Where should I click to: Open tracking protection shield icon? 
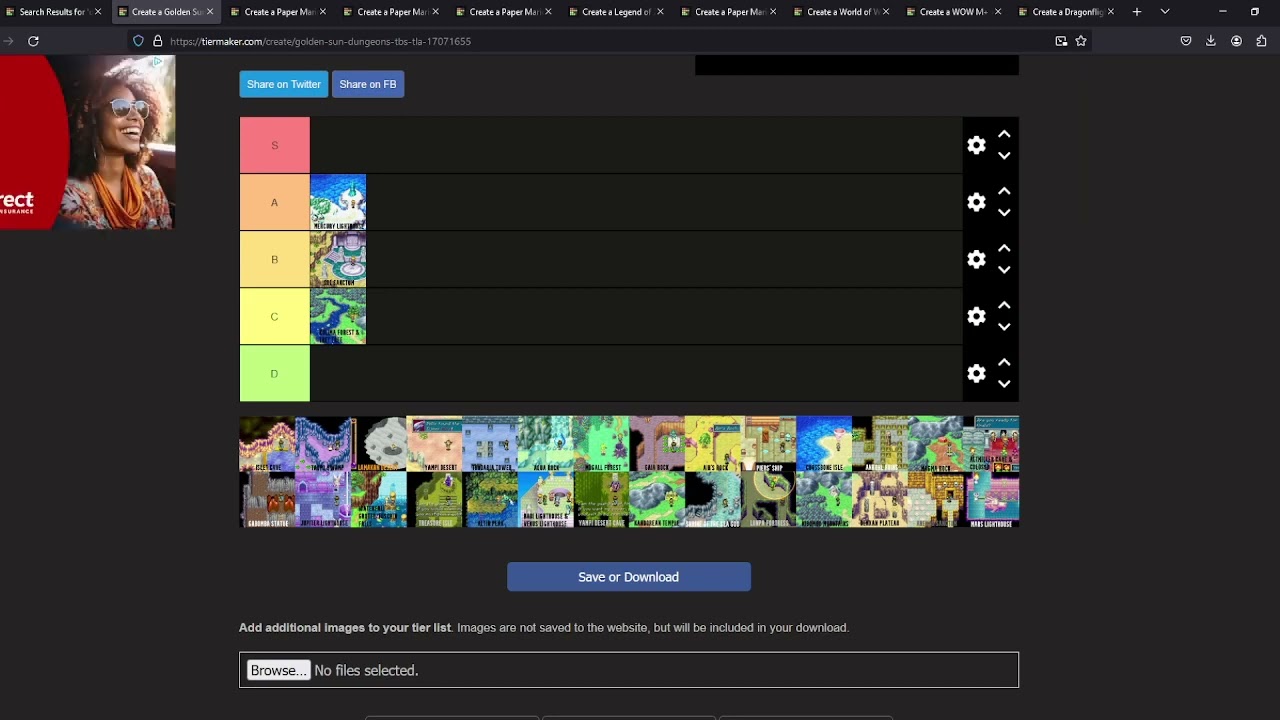coord(138,41)
